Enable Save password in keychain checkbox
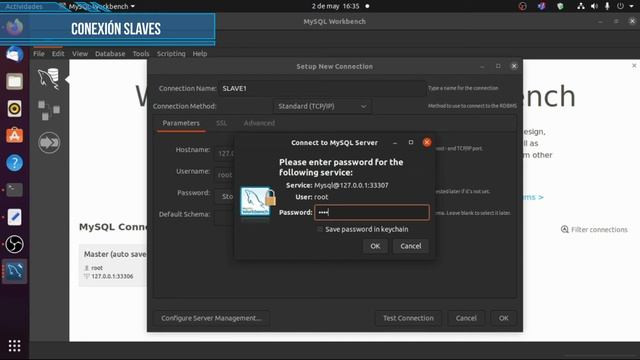 (x=320, y=229)
